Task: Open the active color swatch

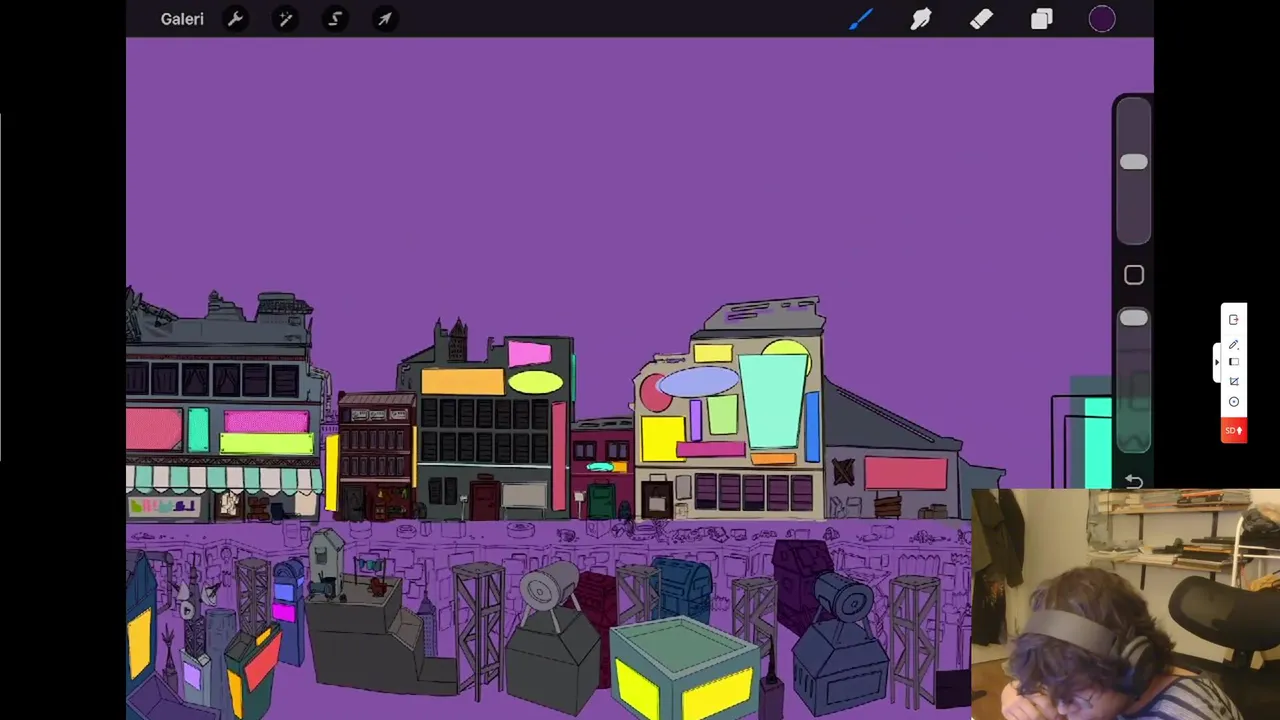Action: [1102, 19]
